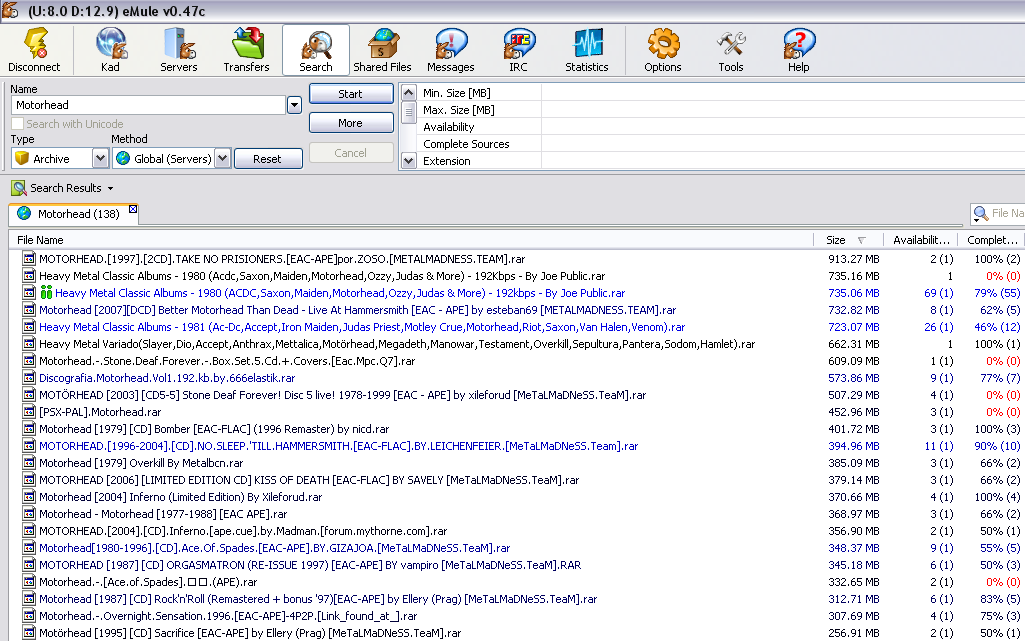Viewport: 1025px width, 641px height.
Task: Click the Availability filter row
Action: [720, 127]
